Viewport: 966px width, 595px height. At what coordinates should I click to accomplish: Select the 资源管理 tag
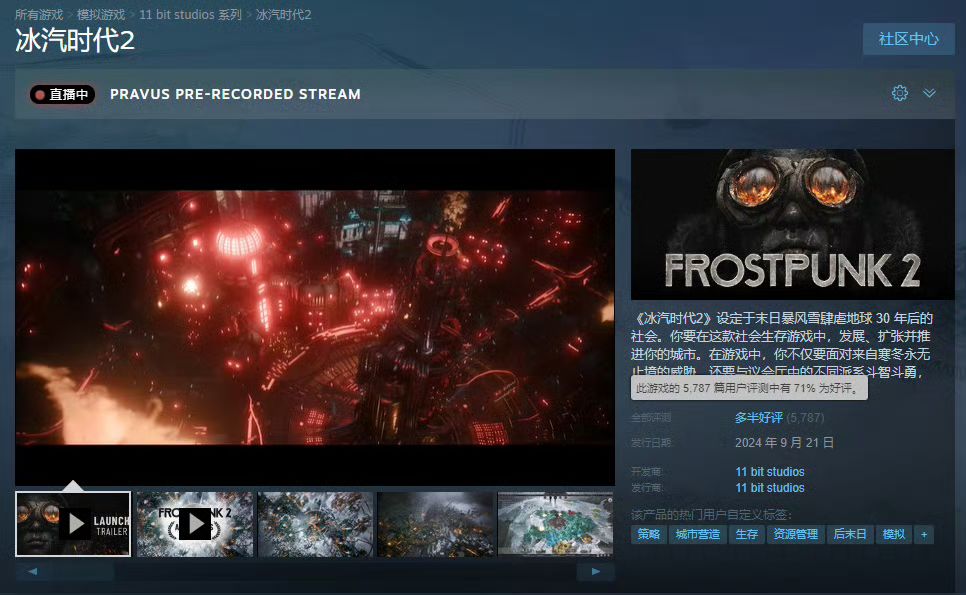click(x=795, y=534)
